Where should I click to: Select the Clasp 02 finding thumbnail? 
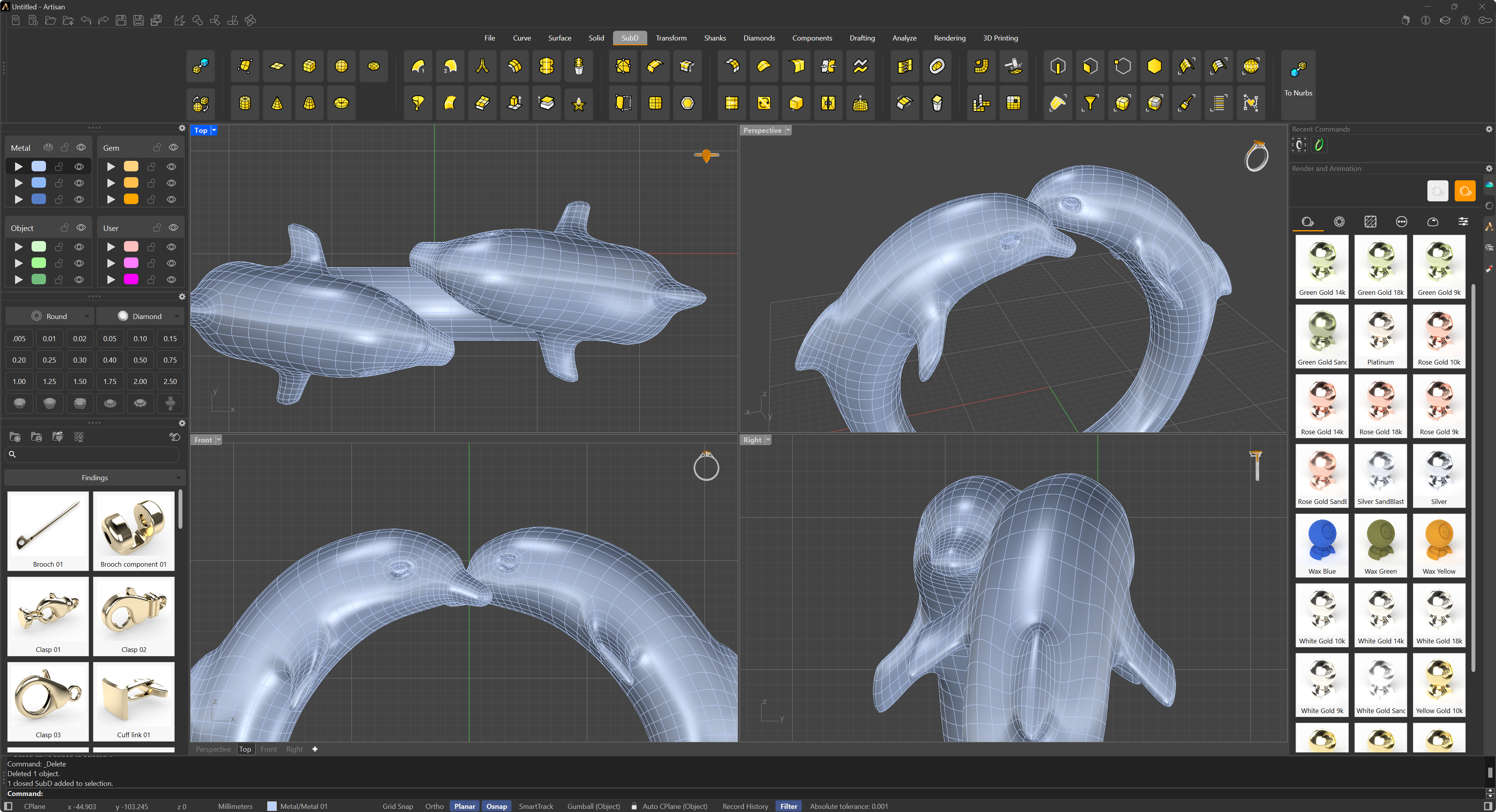tap(134, 616)
